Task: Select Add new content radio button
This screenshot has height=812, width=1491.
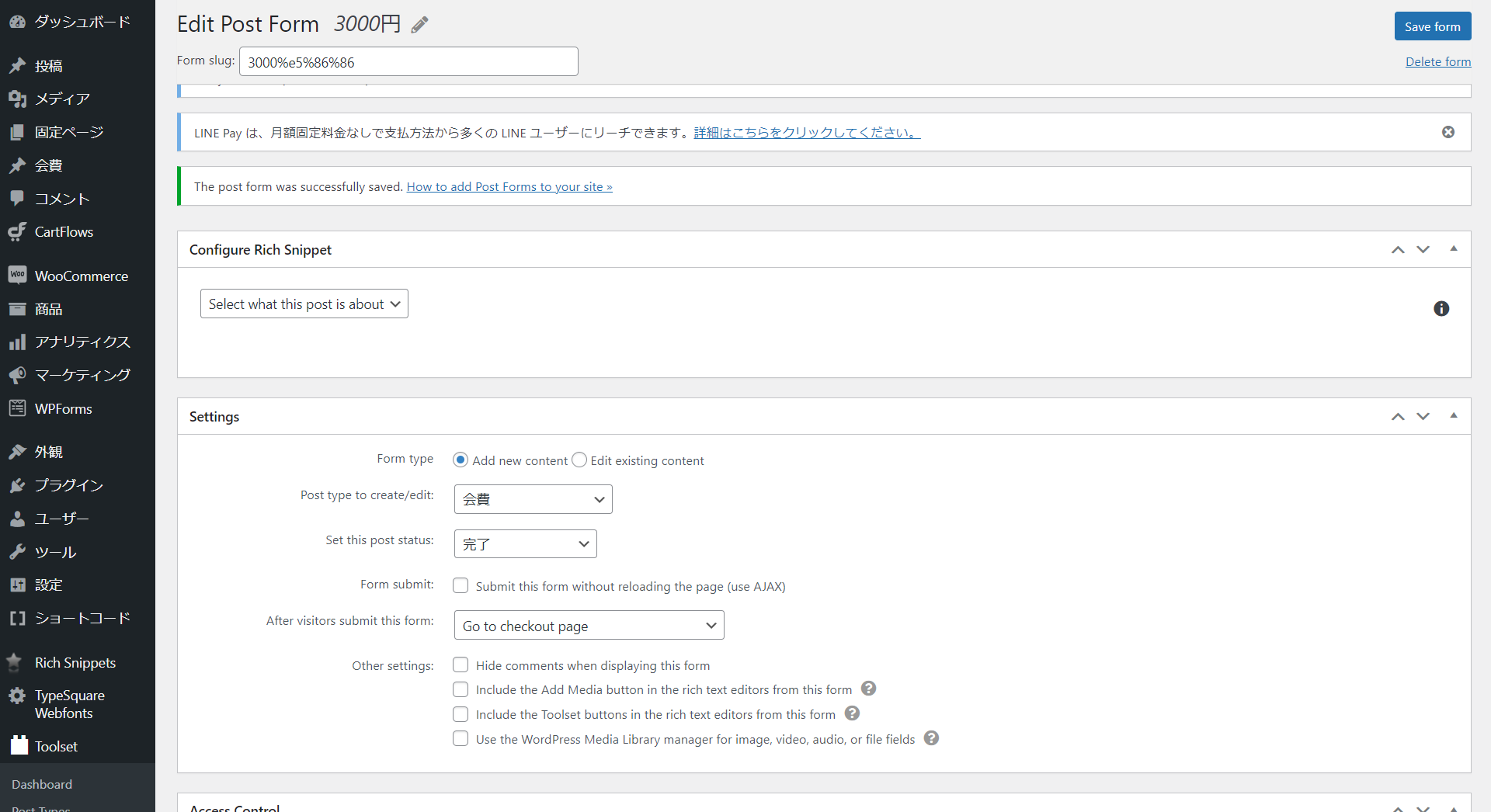Action: [x=461, y=460]
